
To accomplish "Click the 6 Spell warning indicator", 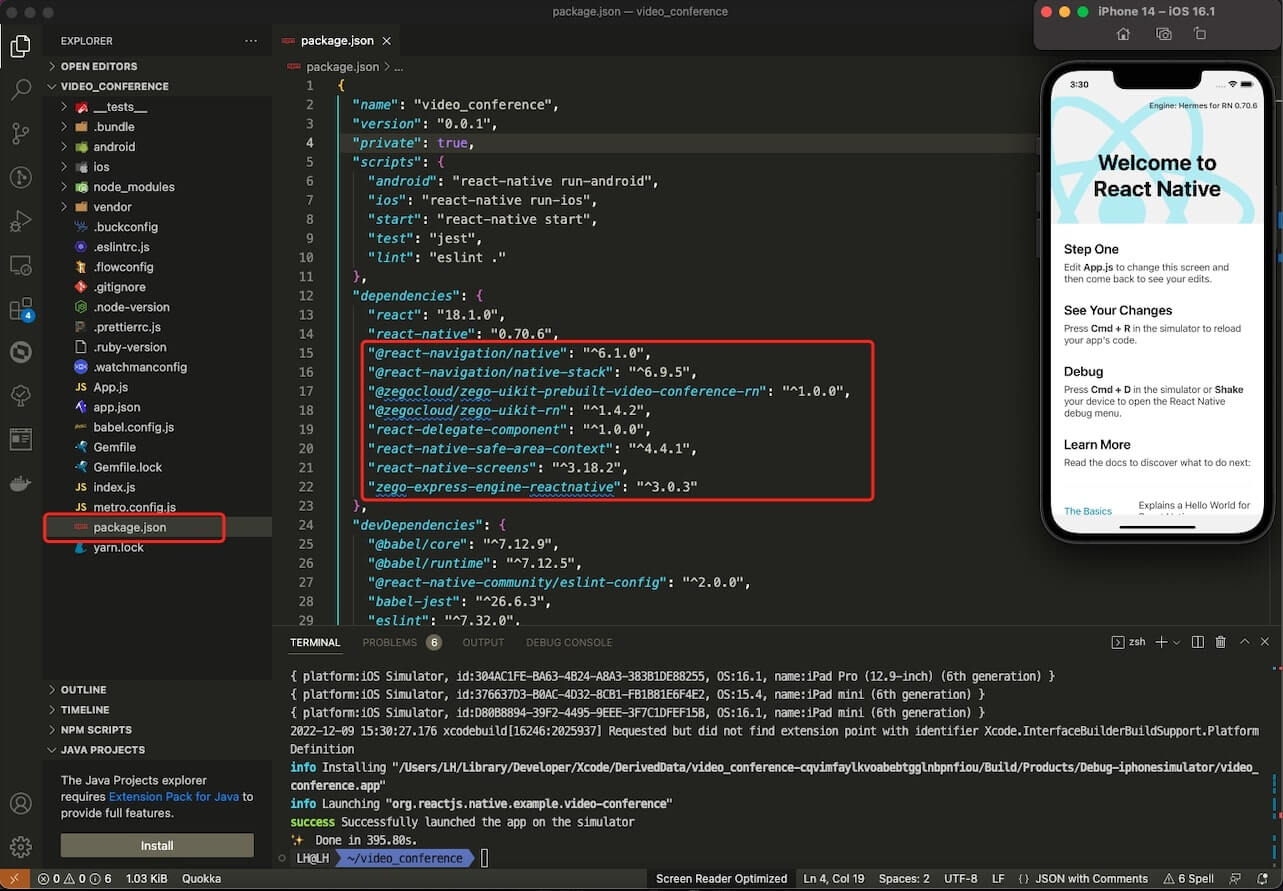I will 1188,879.
